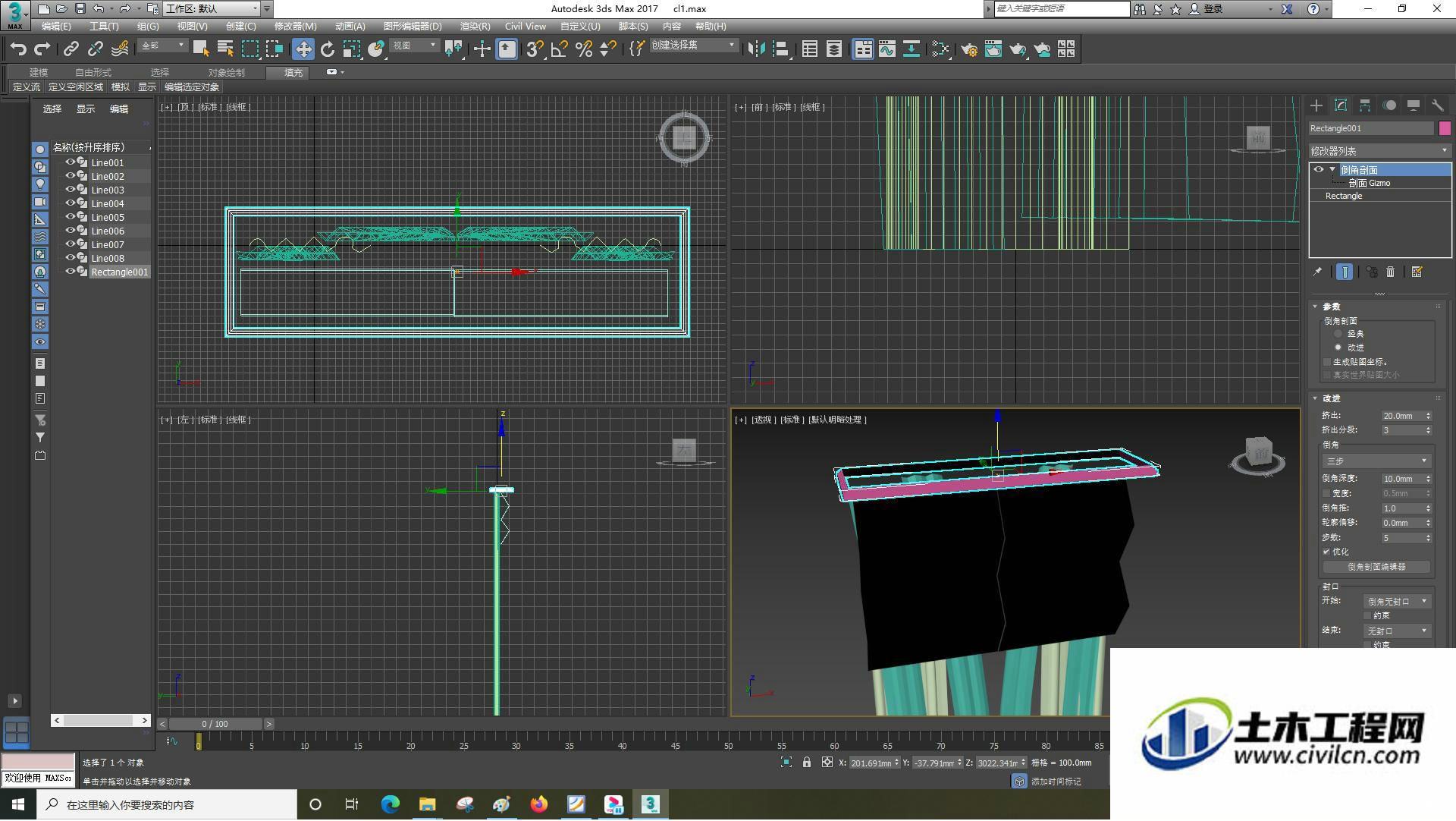
Task: Toggle visibility eye of Line004
Action: 71,203
